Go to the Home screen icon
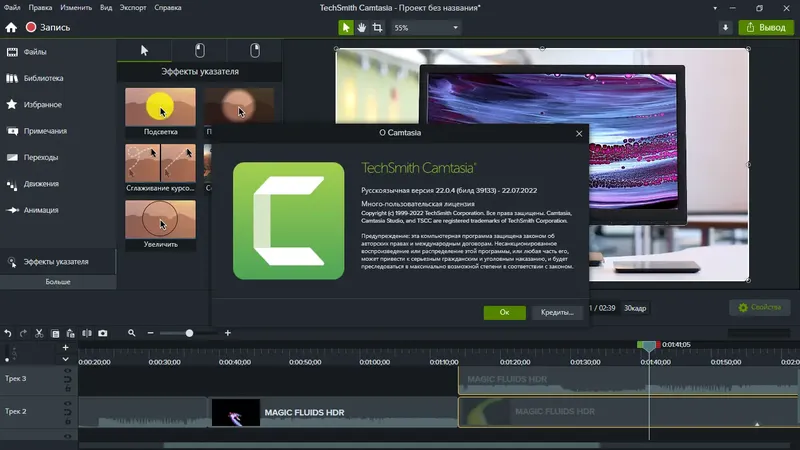The height and width of the screenshot is (450, 800). pos(11,28)
